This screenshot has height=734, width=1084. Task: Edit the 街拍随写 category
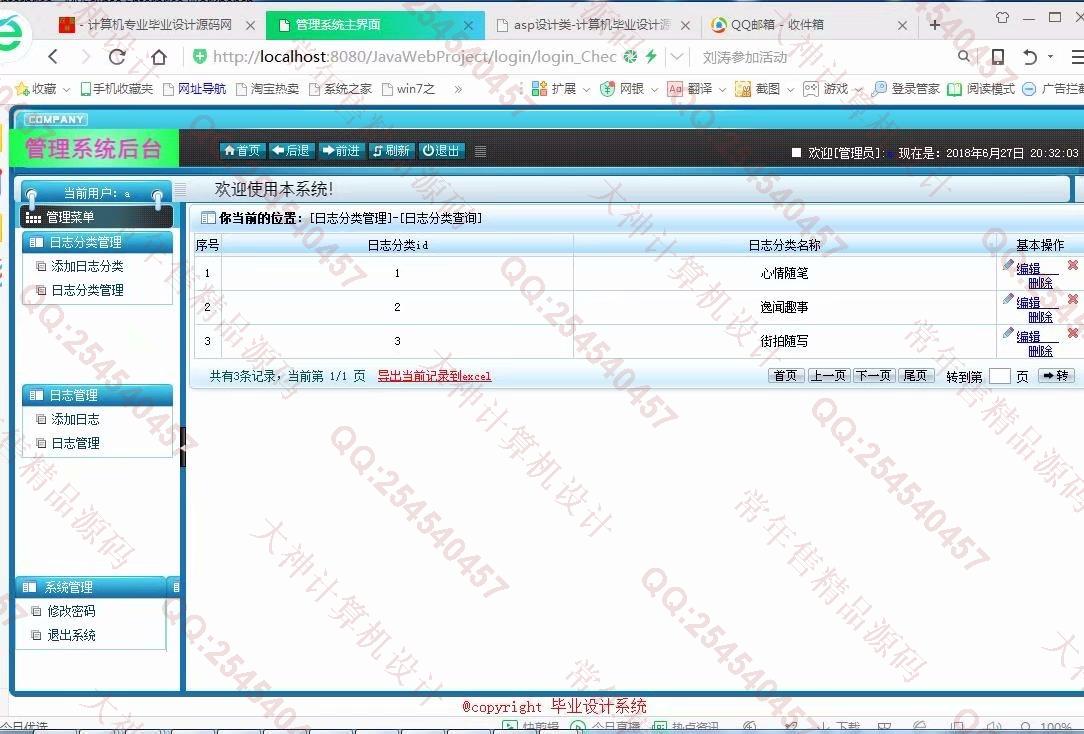1028,336
